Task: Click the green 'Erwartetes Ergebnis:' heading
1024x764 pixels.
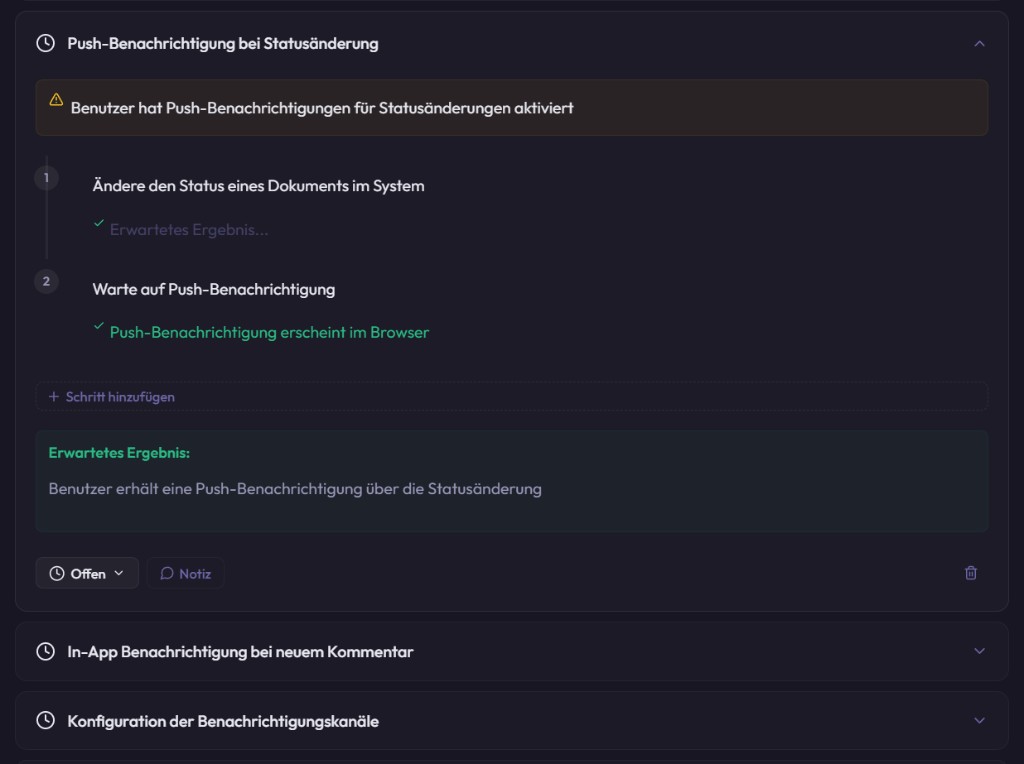Action: 120,453
